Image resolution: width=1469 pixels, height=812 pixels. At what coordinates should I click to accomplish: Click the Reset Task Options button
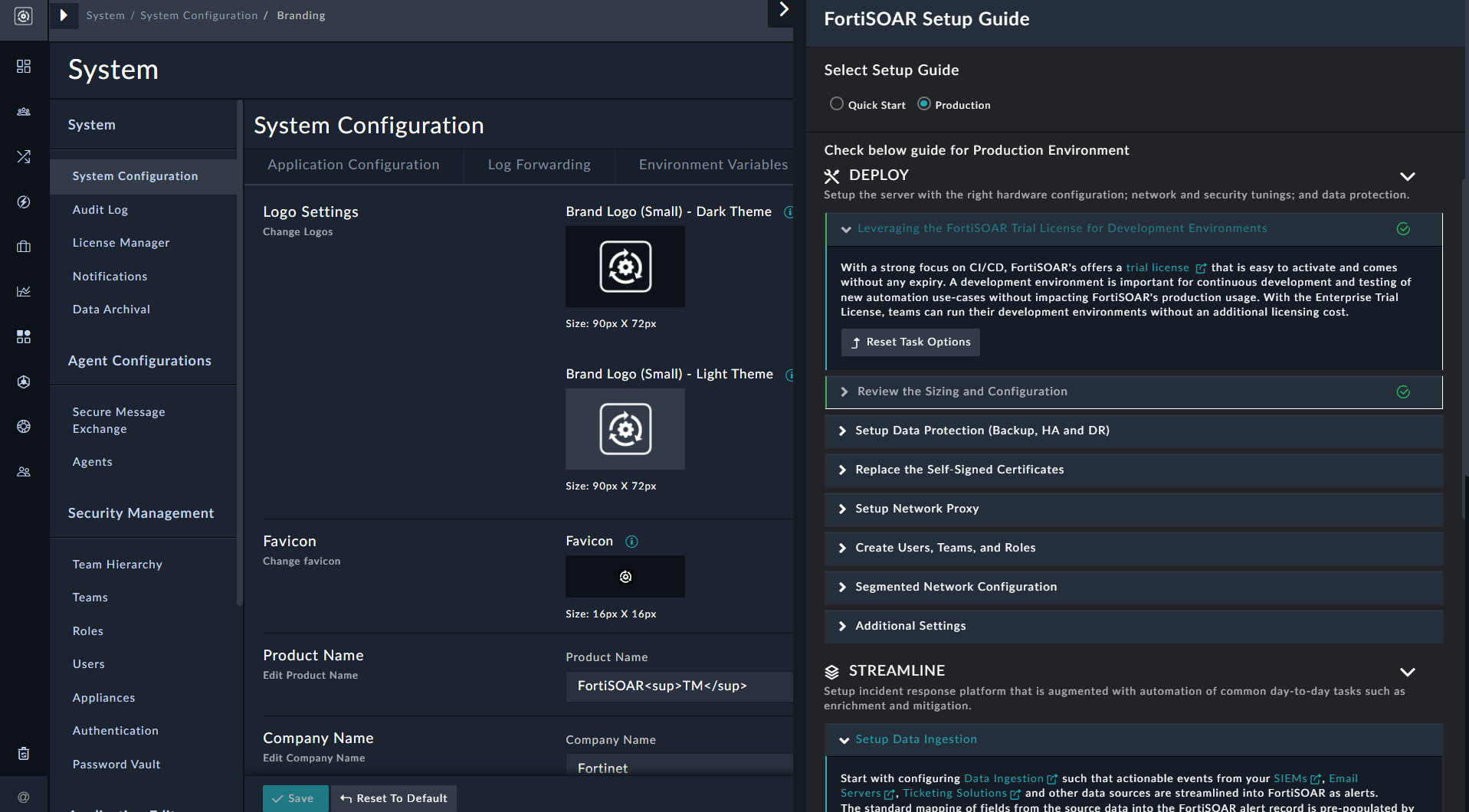click(x=910, y=342)
